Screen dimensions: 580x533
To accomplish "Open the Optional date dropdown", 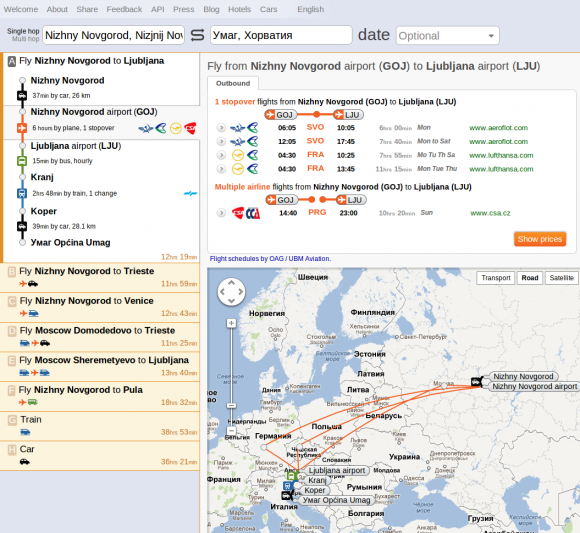I will point(448,36).
